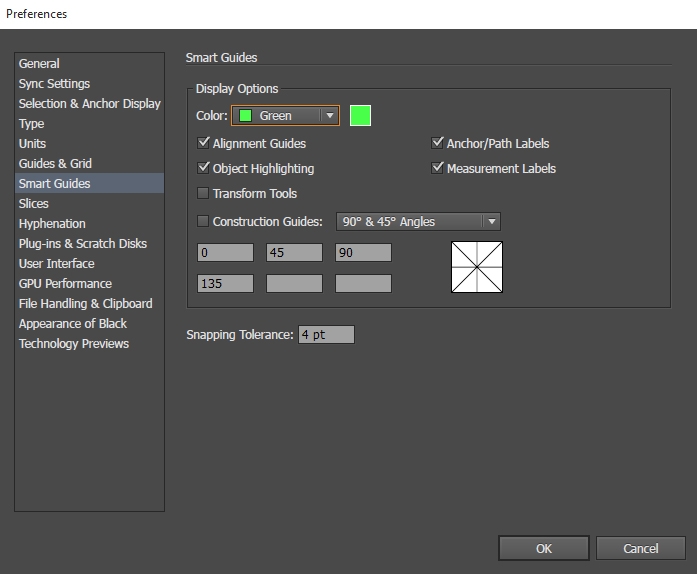Toggle the Measurement Labels checkbox
The width and height of the screenshot is (697, 574).
point(437,168)
